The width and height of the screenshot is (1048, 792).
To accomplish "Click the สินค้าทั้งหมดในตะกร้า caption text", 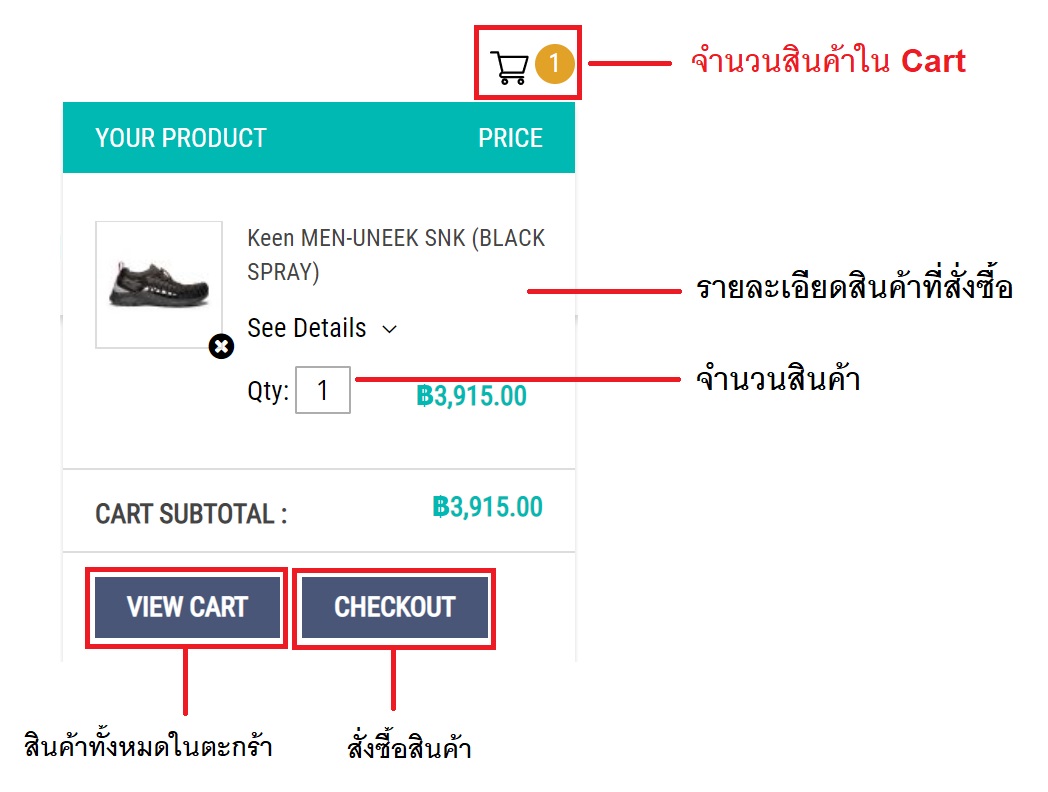I will point(148,744).
